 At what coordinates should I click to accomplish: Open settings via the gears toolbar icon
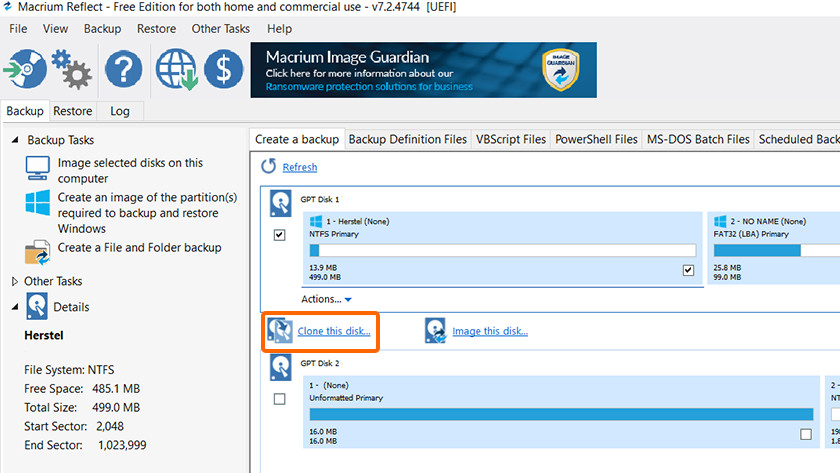72,69
